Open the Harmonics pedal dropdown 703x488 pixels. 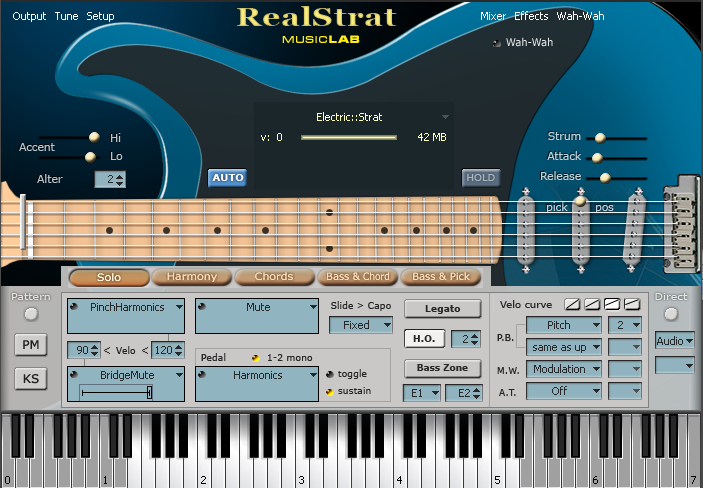click(313, 375)
